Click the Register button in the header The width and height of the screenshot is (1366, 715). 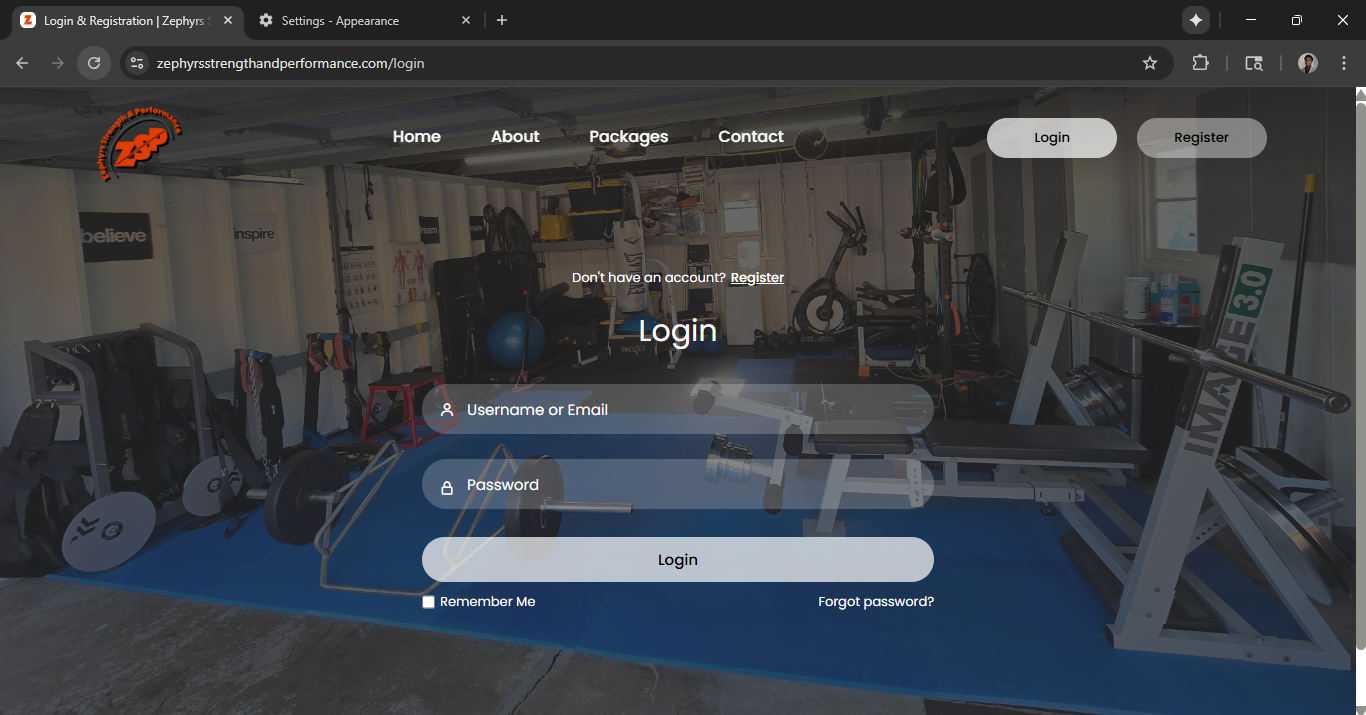1201,137
